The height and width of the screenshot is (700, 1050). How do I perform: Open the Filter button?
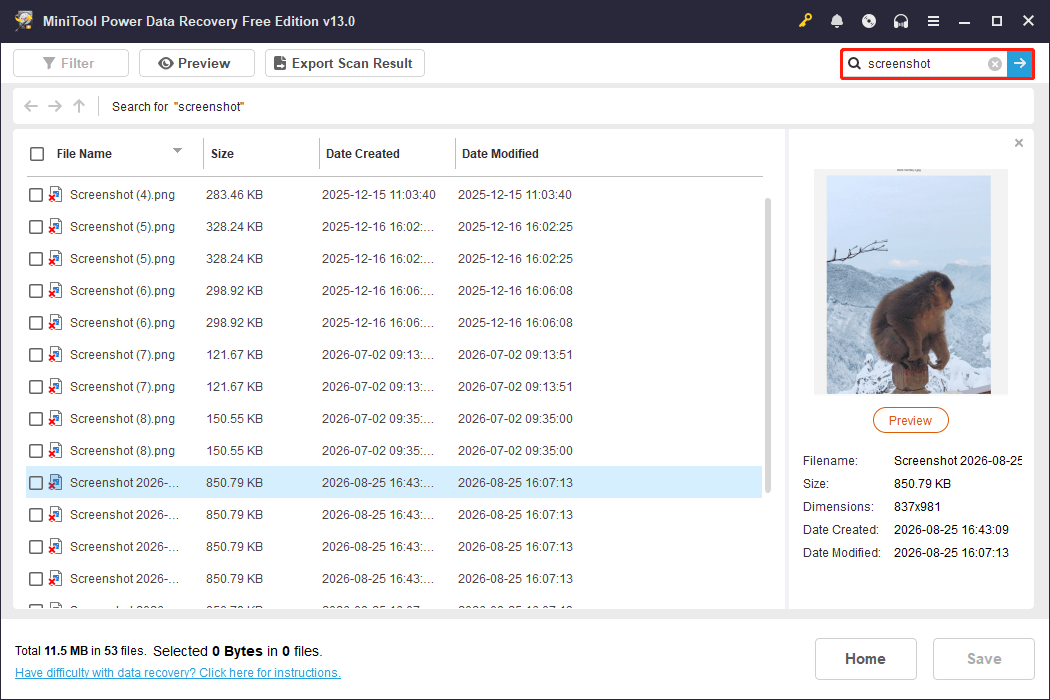(71, 63)
